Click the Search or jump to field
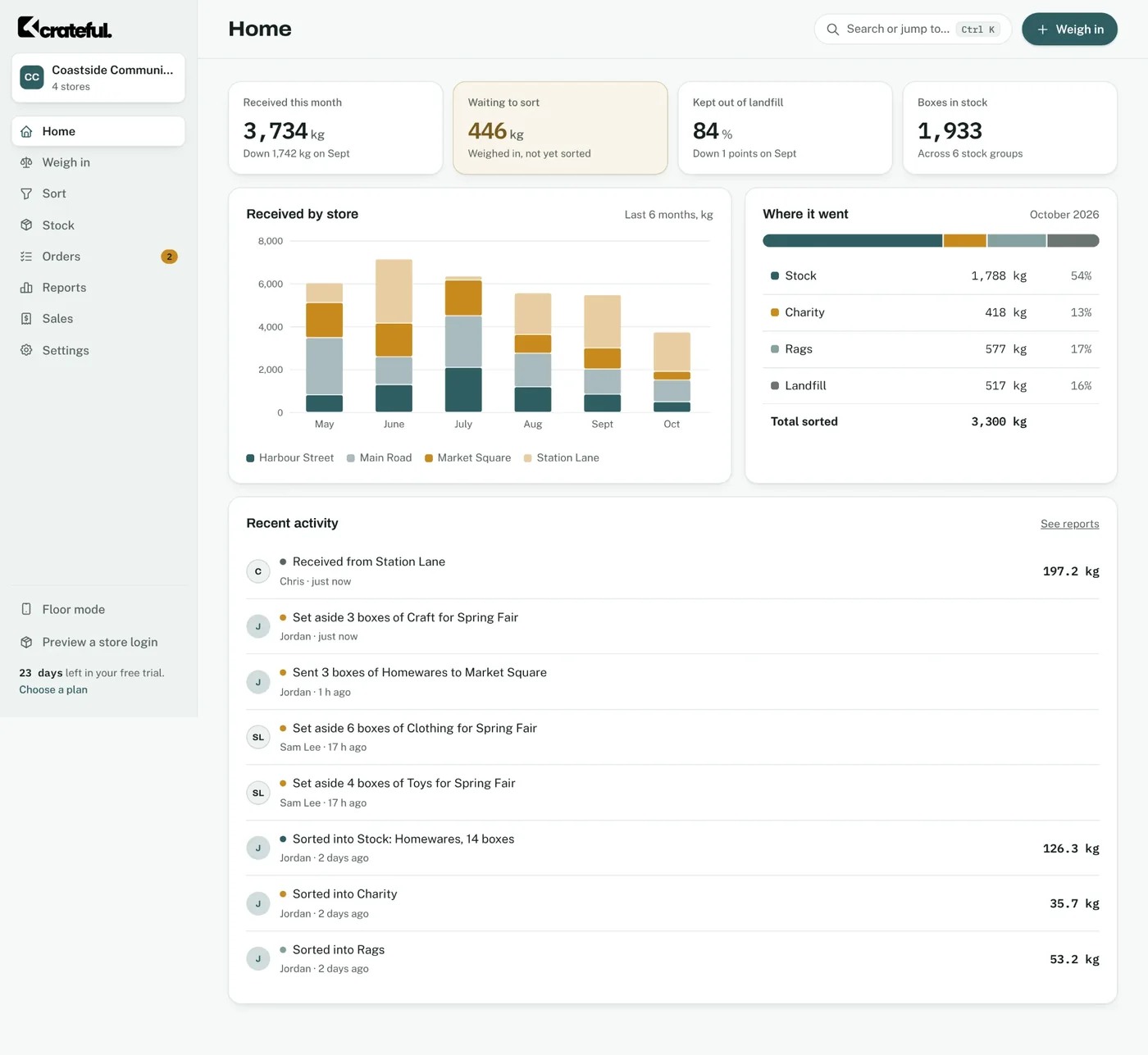This screenshot has height=1055, width=1148. pos(913,30)
